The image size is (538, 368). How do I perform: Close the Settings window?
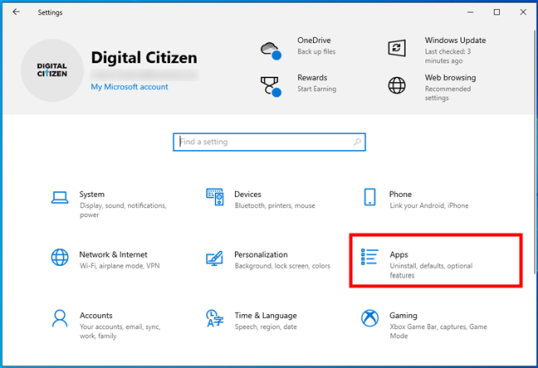[523, 12]
